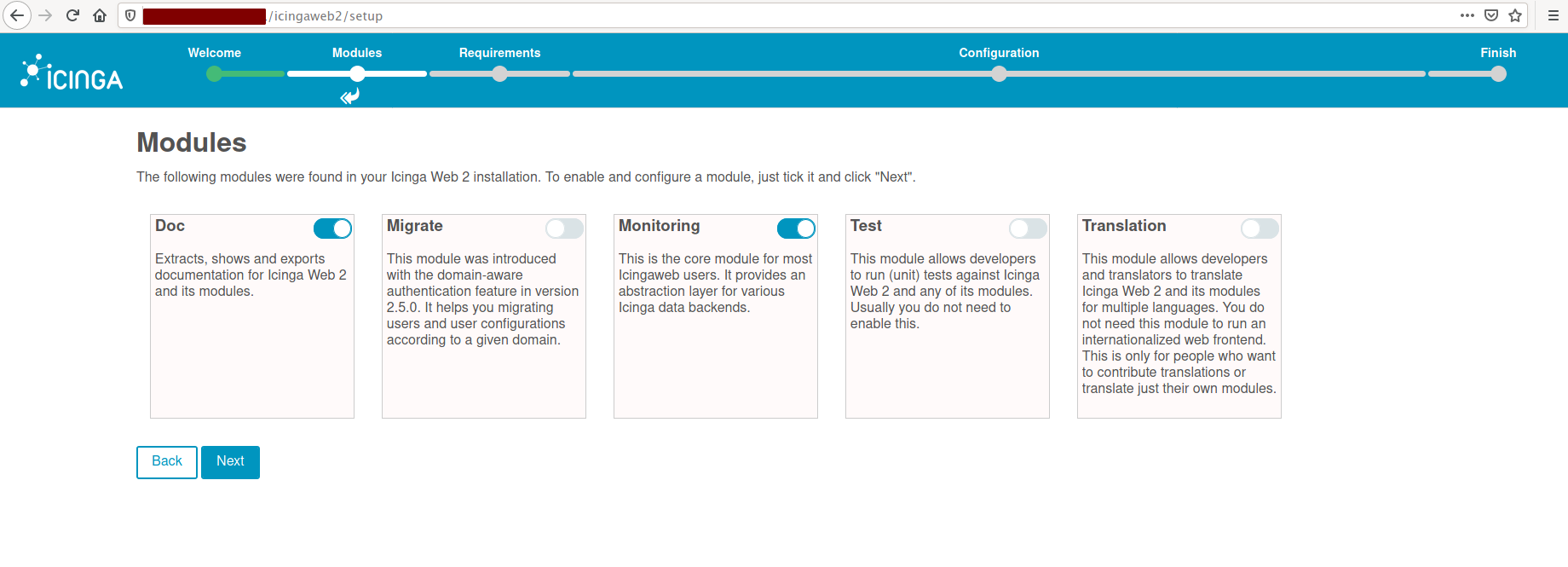Click the Modules progress dot

pos(357,74)
